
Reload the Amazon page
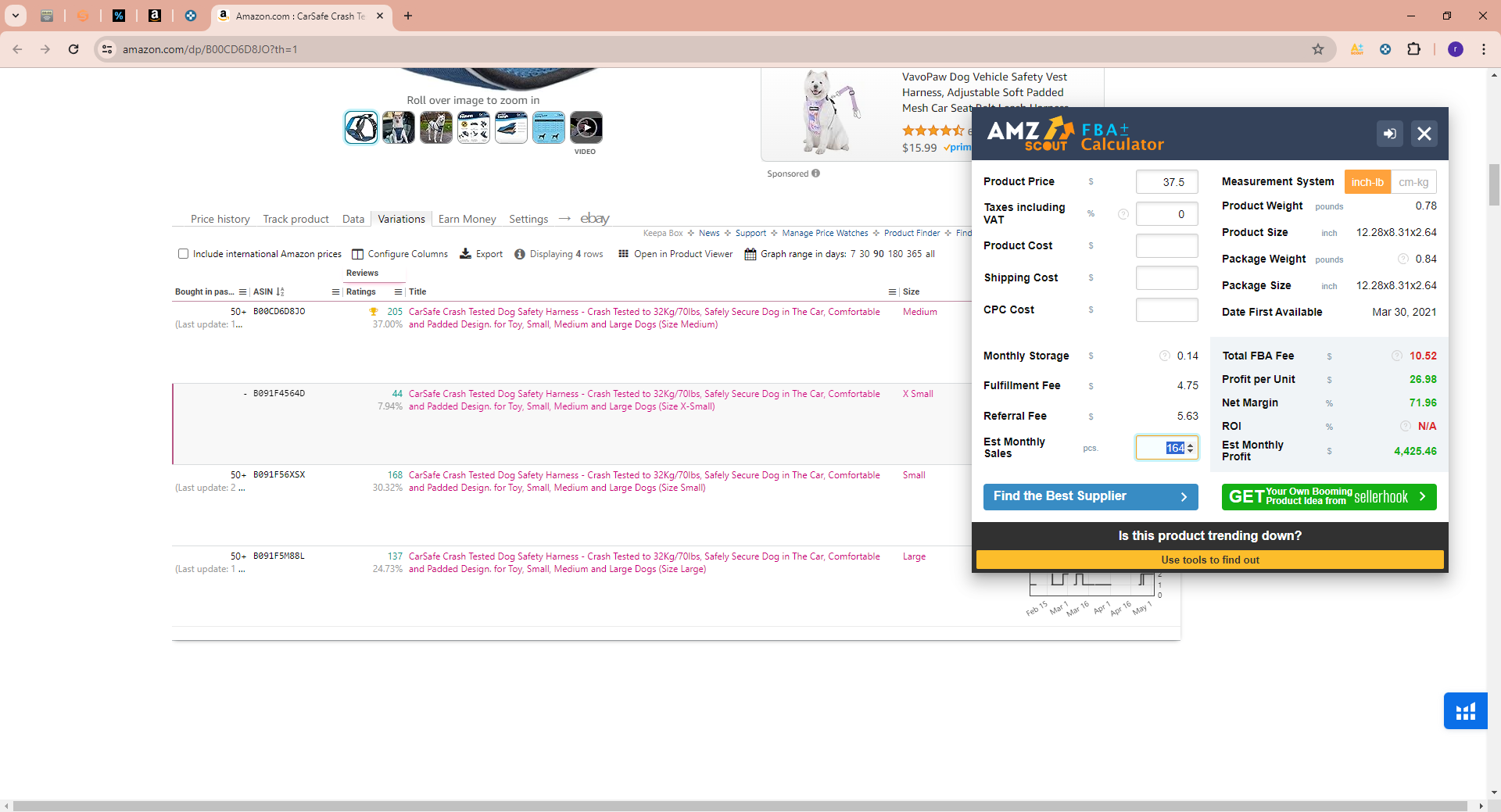(x=73, y=49)
